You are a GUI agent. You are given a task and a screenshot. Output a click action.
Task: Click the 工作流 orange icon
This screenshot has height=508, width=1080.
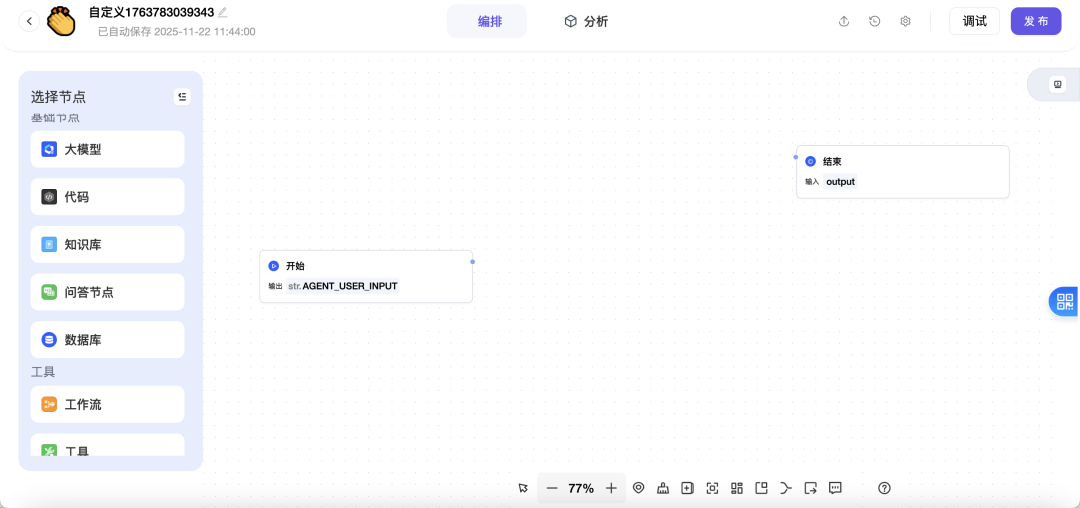(x=49, y=404)
